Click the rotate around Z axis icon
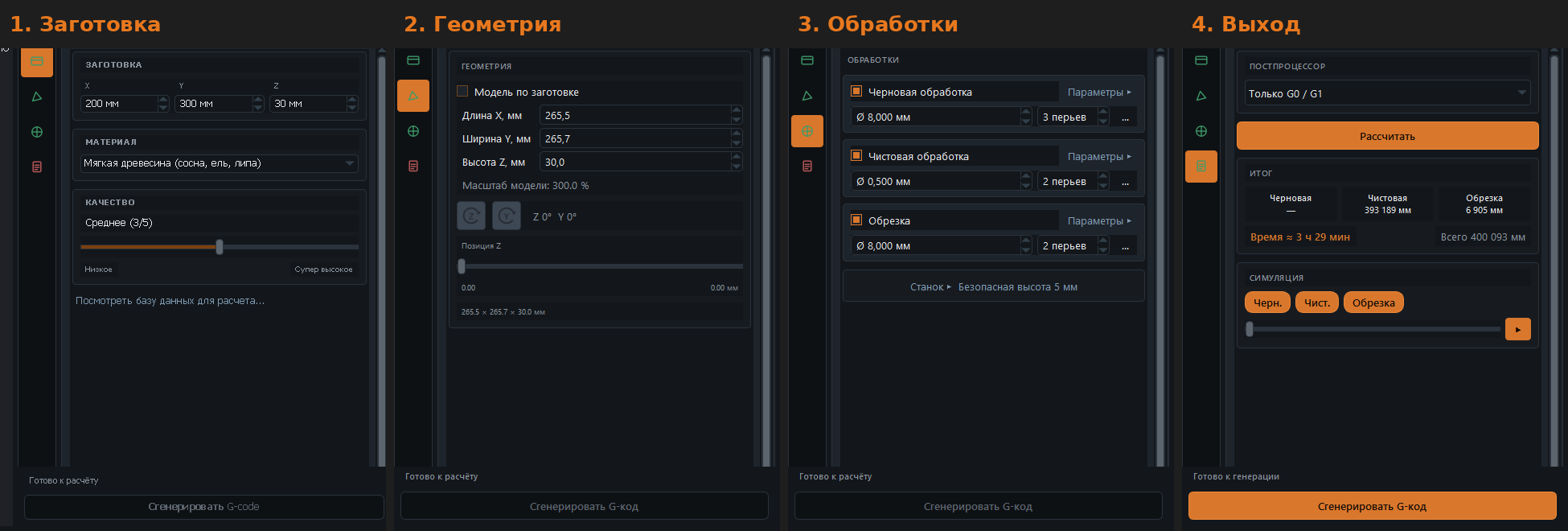This screenshot has height=531, width=1568. click(471, 216)
